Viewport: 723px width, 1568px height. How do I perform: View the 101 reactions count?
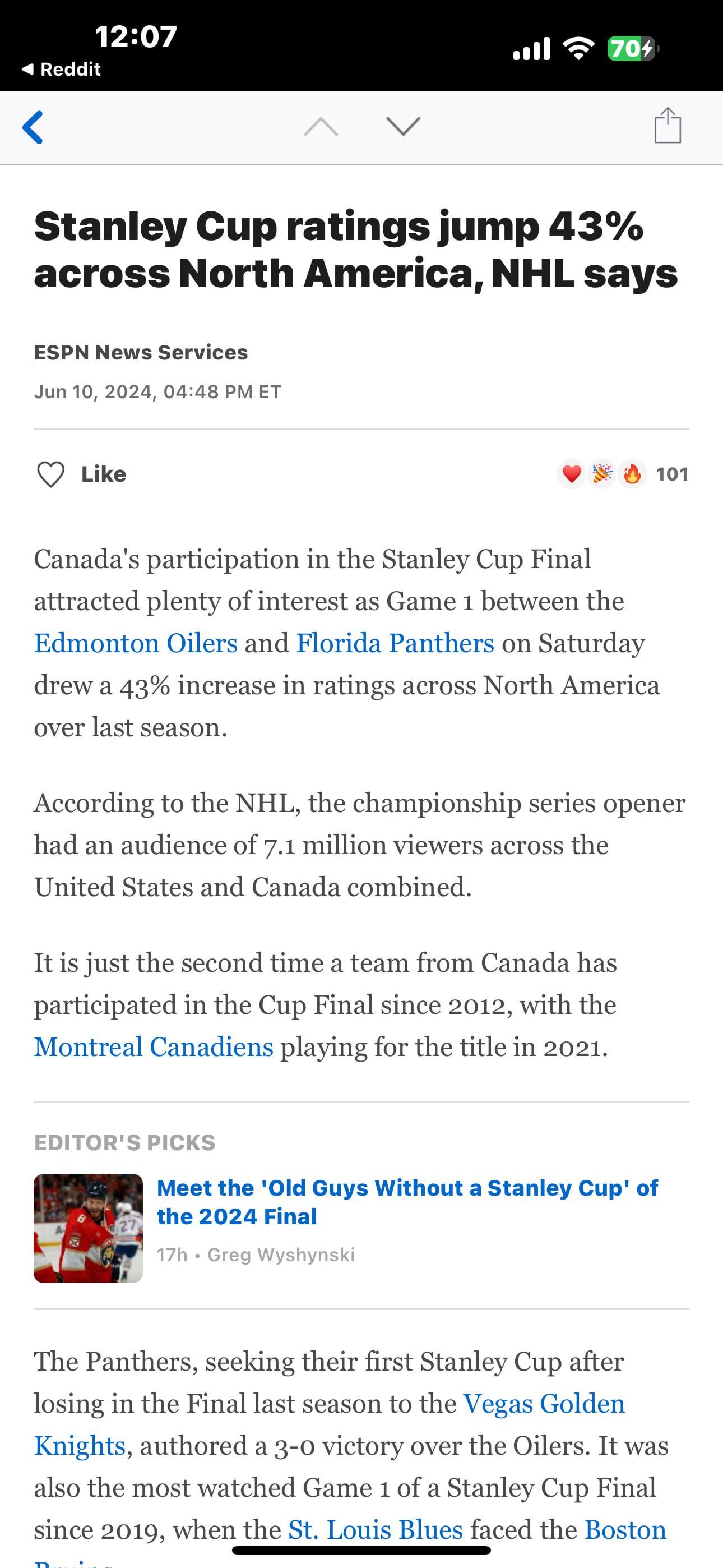[x=672, y=473]
